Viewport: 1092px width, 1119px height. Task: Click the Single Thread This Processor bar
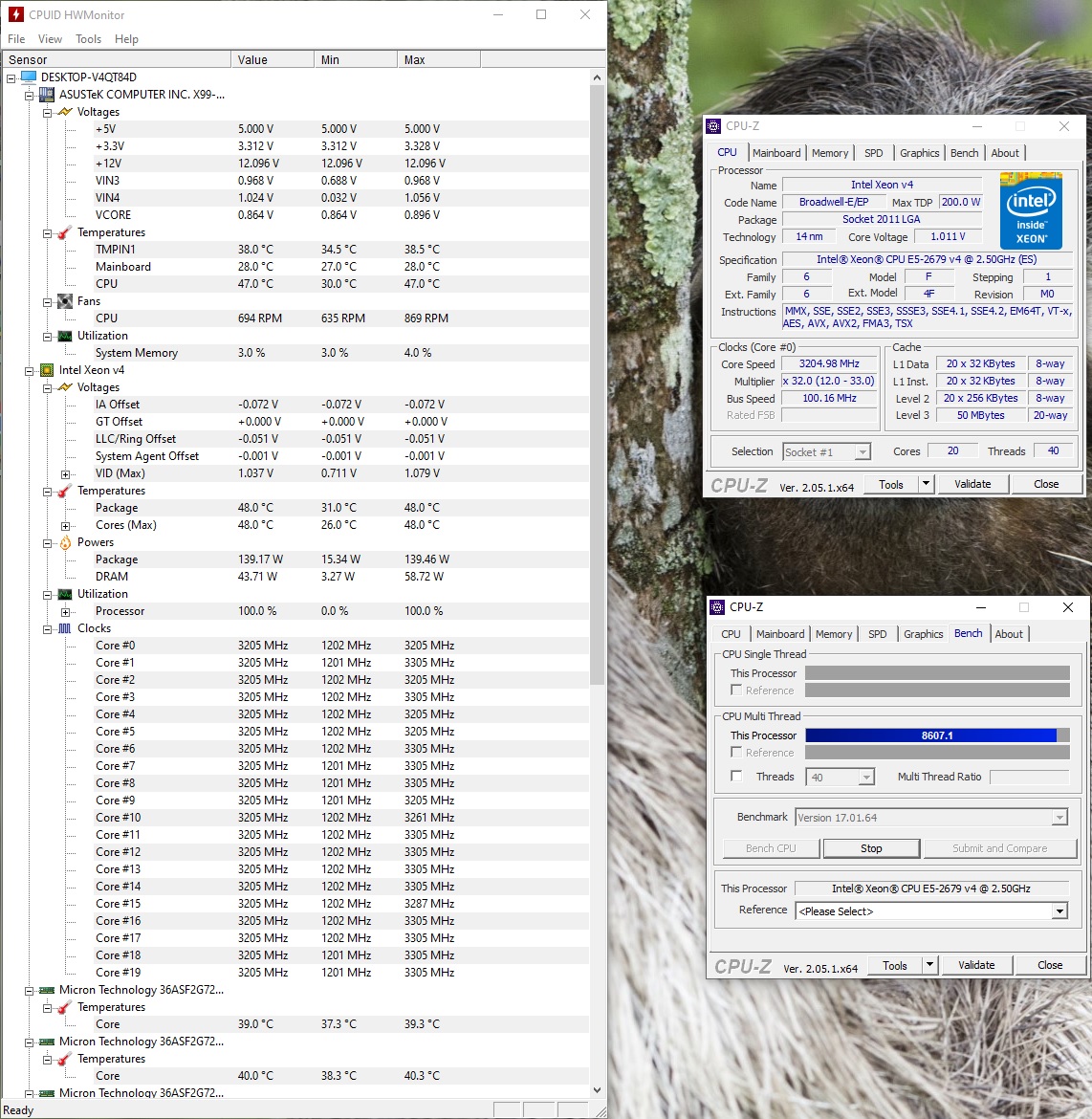(937, 673)
